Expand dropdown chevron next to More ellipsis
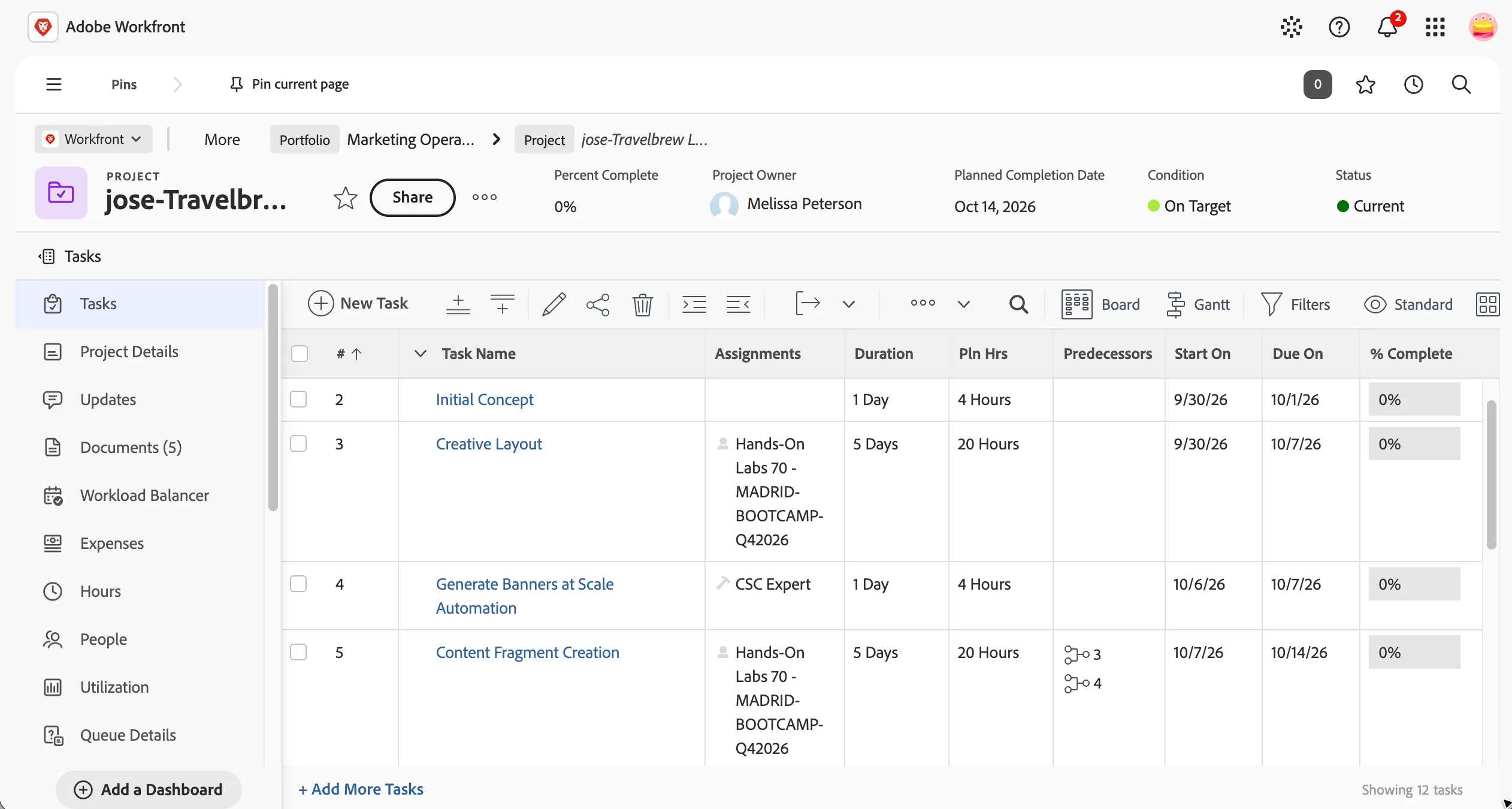 point(963,304)
